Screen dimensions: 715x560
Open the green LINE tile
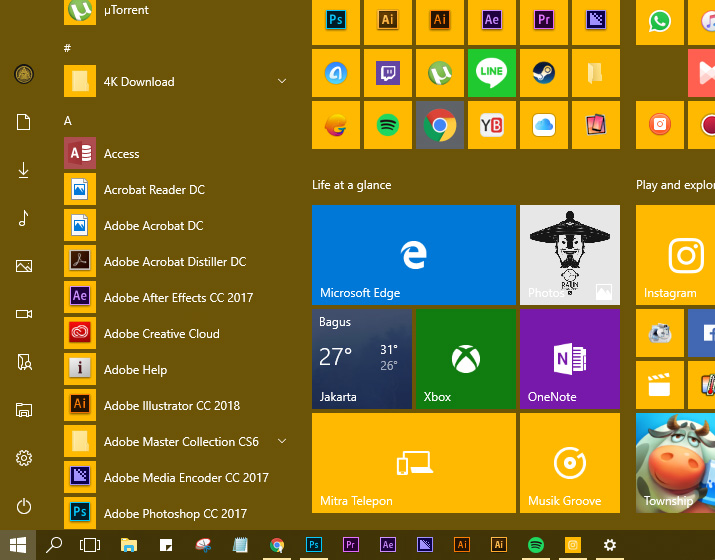tap(491, 73)
